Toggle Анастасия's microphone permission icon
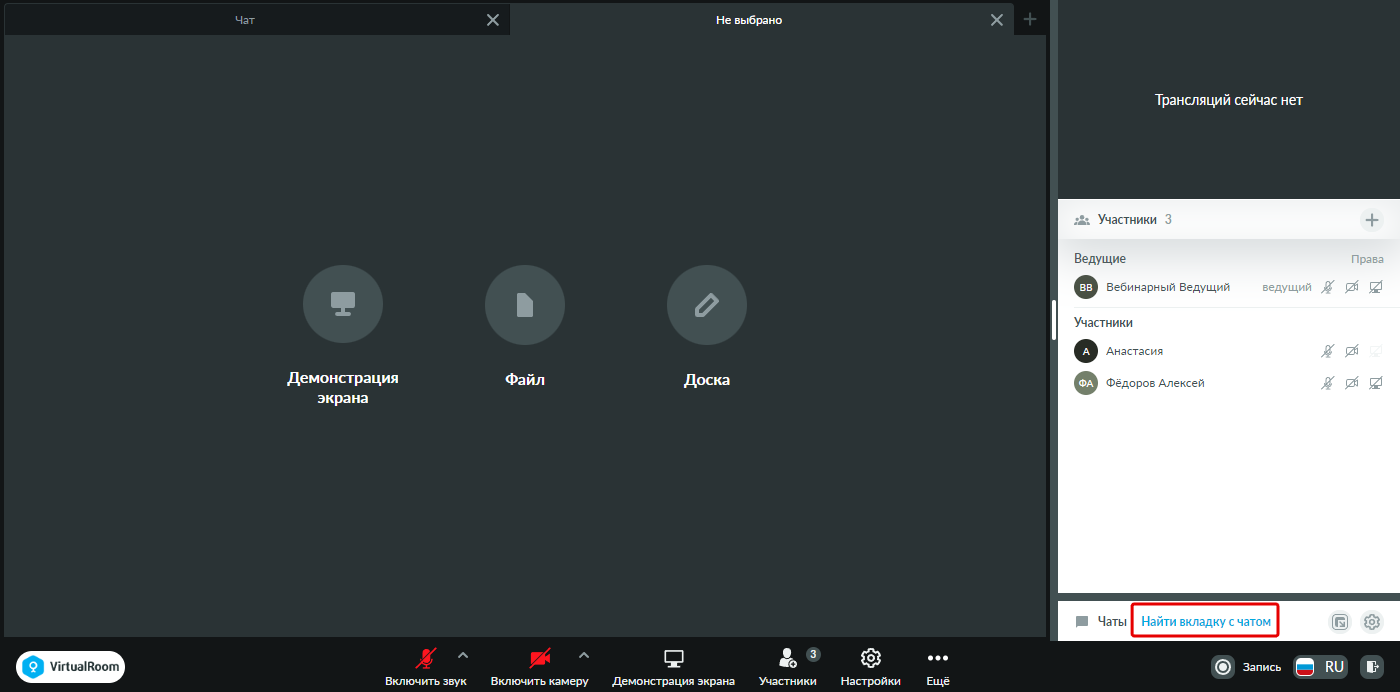 (1328, 351)
